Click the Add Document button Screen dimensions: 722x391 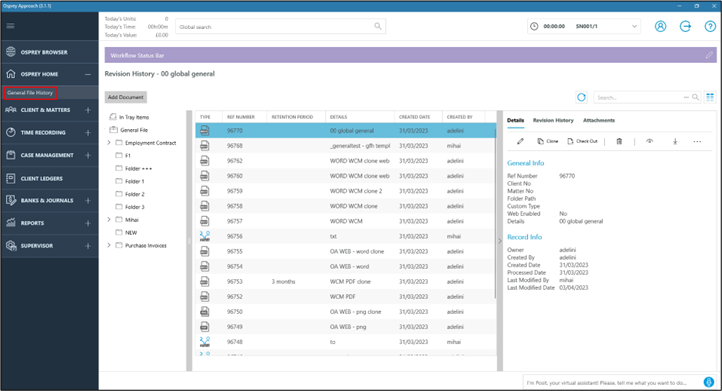pos(125,97)
